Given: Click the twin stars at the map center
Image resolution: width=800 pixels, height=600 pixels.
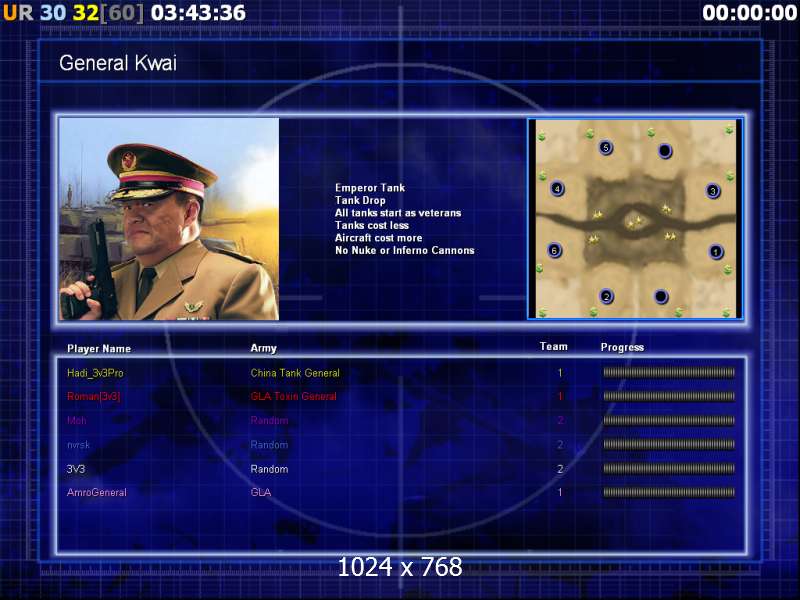Looking at the screenshot, I should (635, 222).
